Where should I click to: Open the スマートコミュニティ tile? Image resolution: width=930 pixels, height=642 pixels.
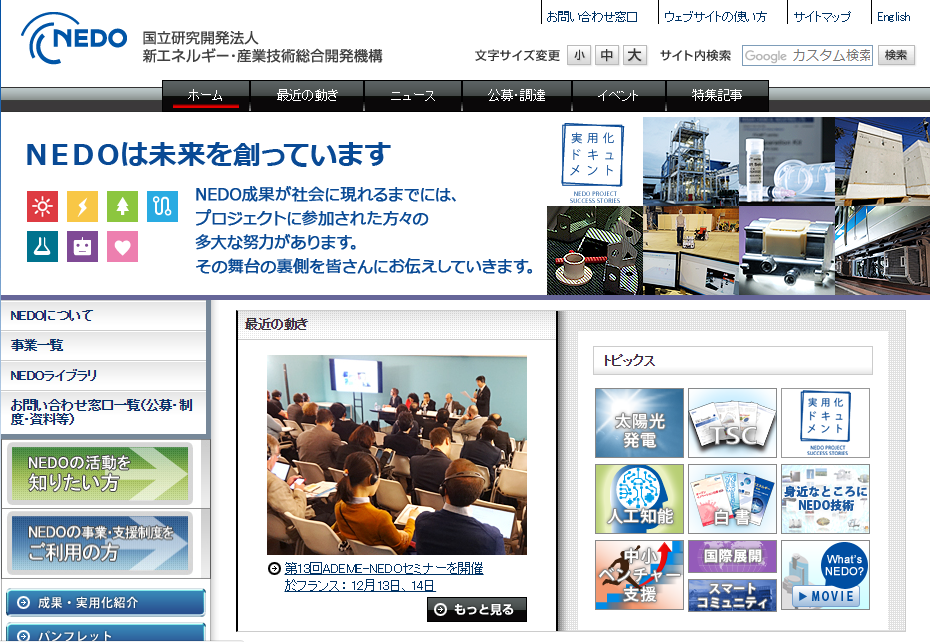tap(732, 595)
